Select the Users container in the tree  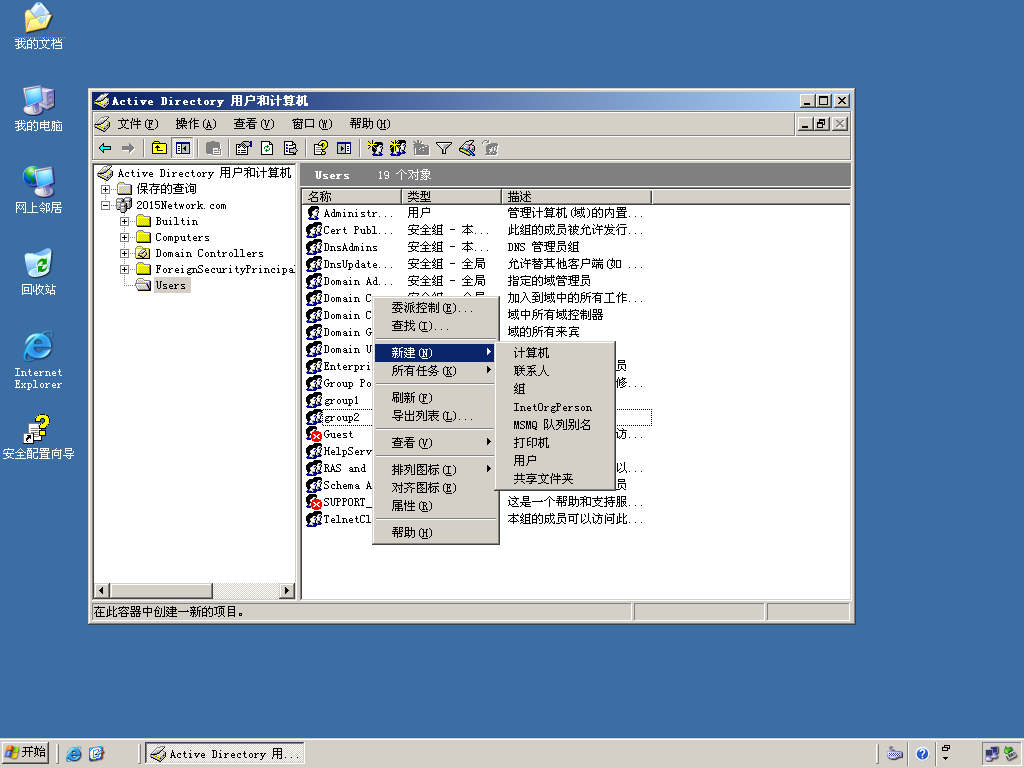point(170,285)
